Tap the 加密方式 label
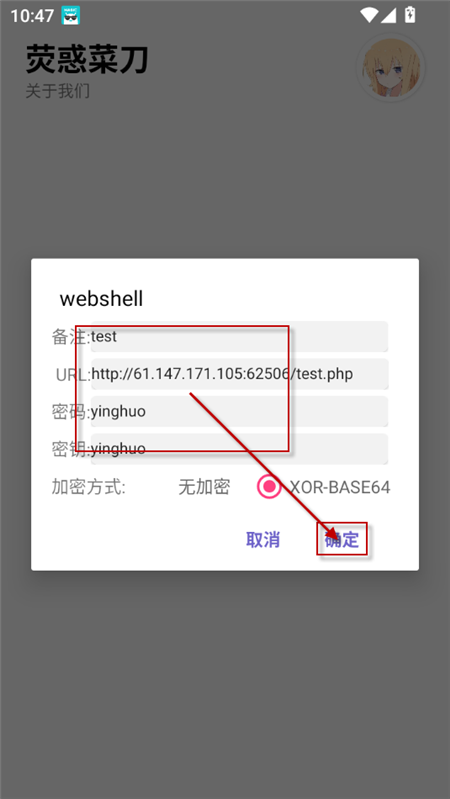This screenshot has width=450, height=799. tap(89, 487)
